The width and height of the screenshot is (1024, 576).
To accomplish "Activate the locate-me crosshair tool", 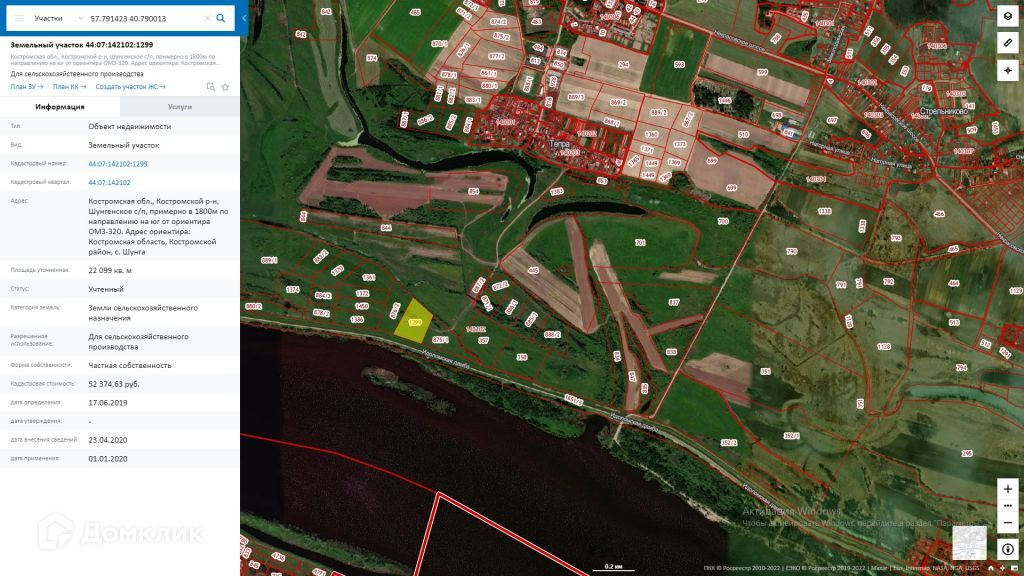I will pos(1008,71).
